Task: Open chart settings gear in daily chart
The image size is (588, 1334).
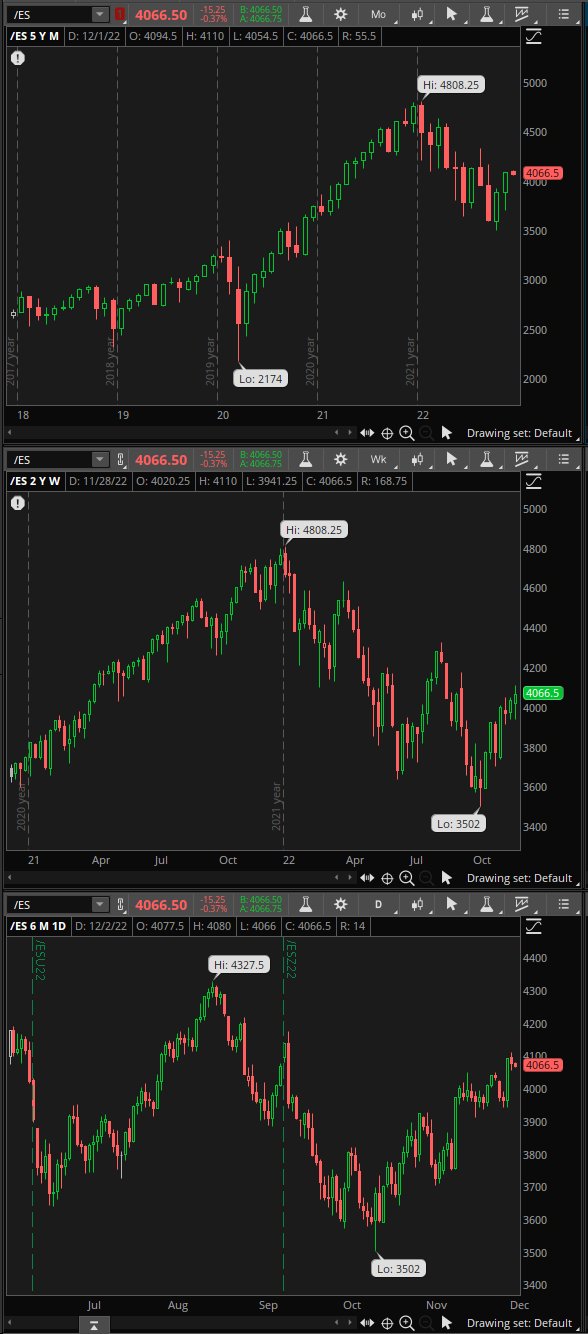Action: (x=341, y=904)
